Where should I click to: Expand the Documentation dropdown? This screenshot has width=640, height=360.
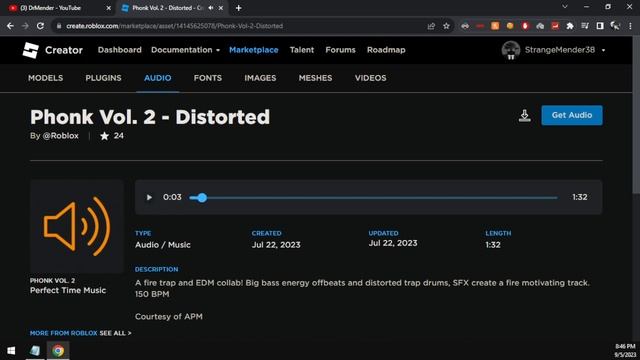(185, 50)
